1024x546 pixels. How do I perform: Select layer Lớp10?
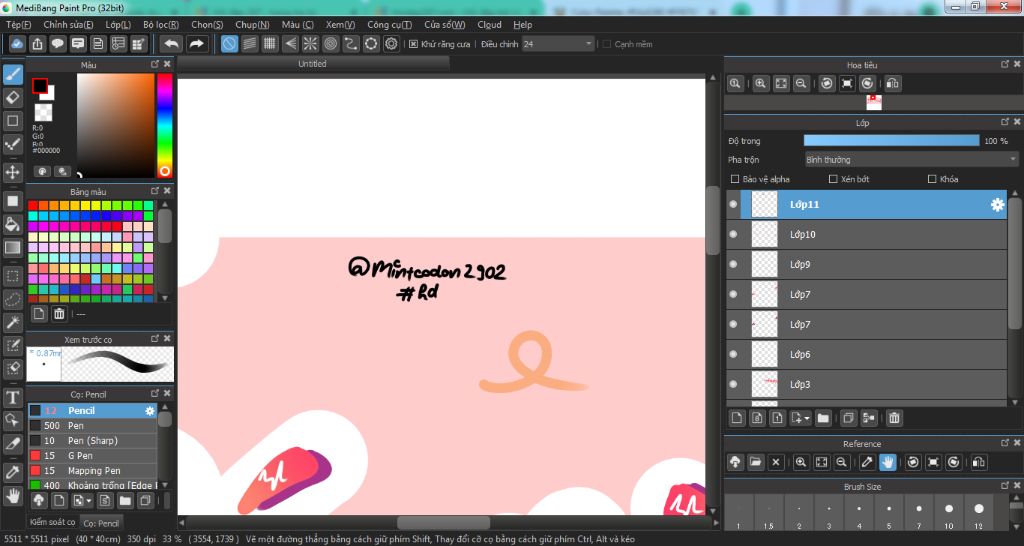[867, 234]
